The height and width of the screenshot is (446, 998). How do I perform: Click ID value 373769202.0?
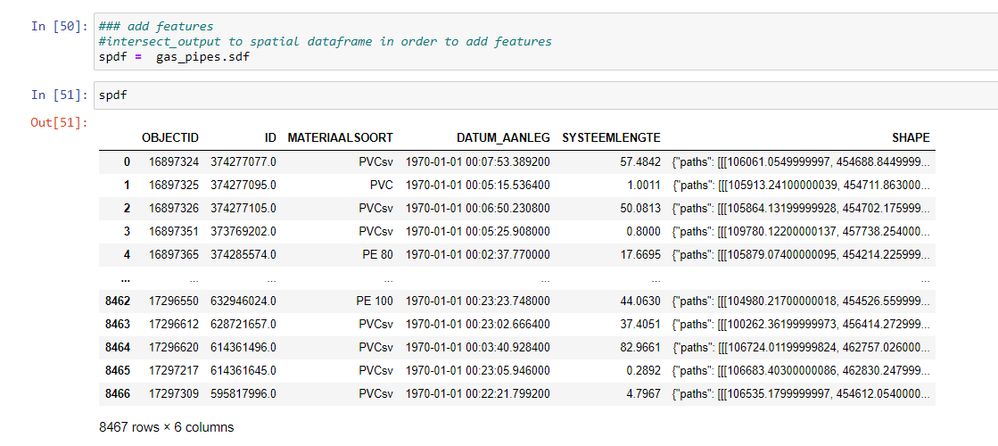[244, 232]
